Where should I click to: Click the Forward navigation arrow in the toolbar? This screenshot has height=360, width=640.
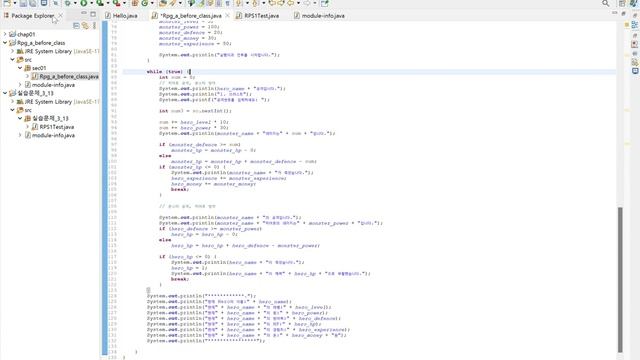[x=307, y=3]
